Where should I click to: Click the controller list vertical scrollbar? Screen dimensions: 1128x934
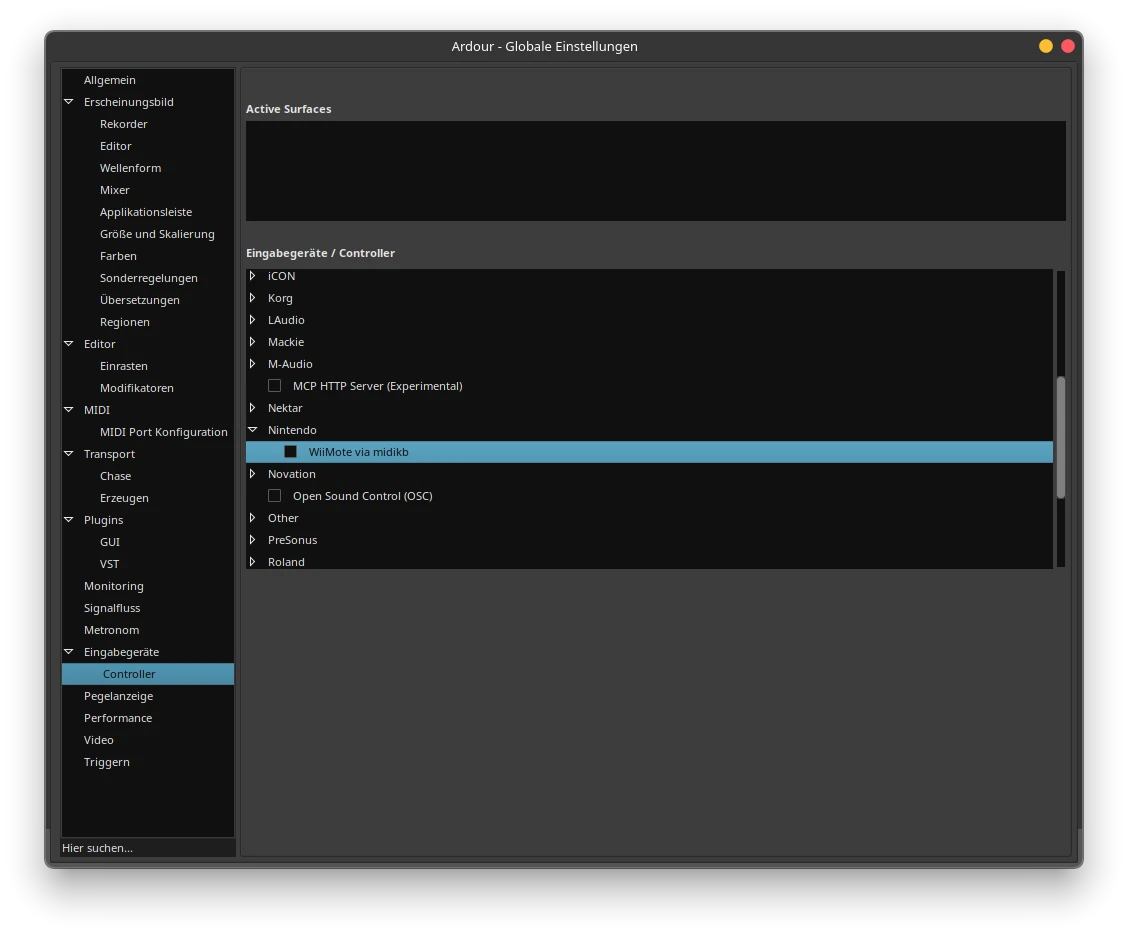coord(1060,437)
